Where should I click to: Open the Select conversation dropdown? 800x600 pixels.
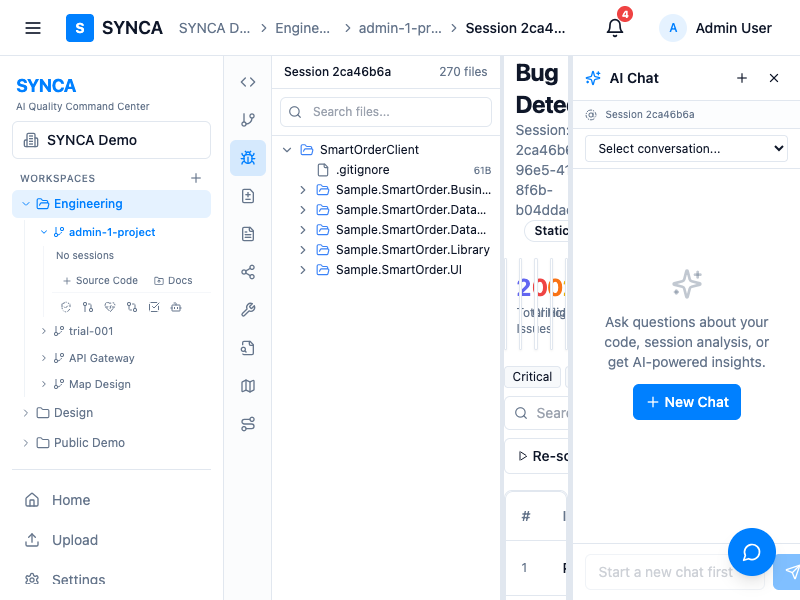686,149
